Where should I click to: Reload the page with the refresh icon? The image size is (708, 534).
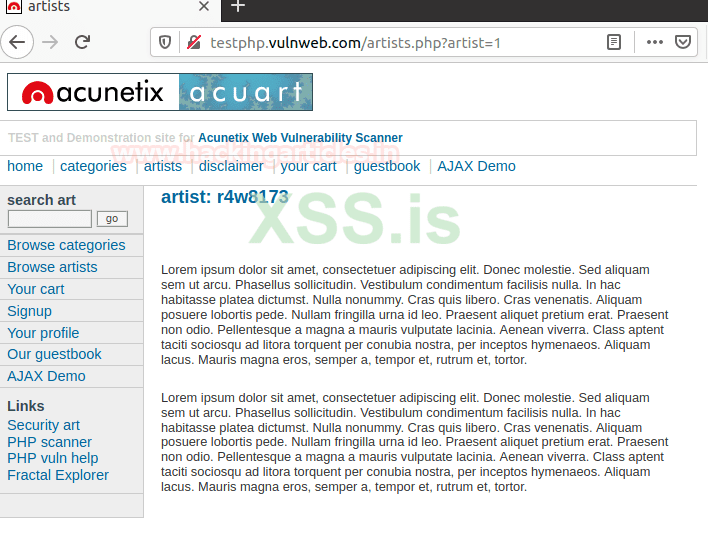(83, 42)
